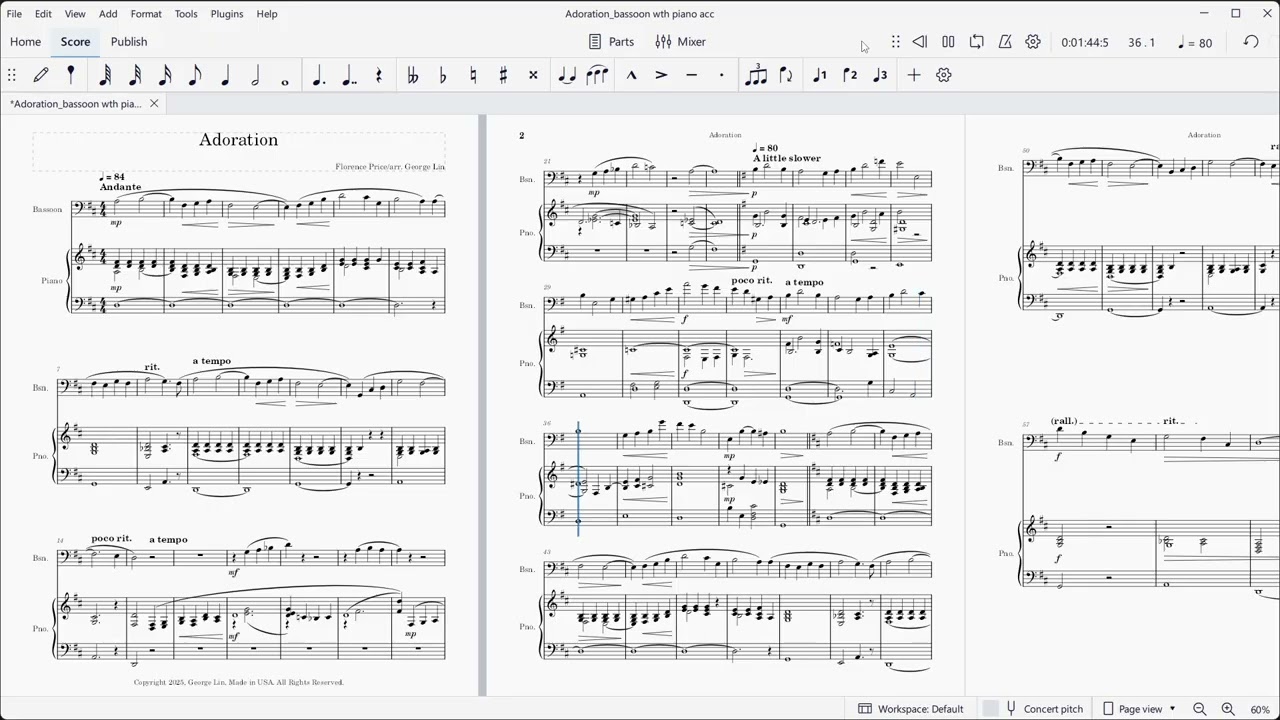
Task: Open the Parts dialog
Action: click(611, 42)
